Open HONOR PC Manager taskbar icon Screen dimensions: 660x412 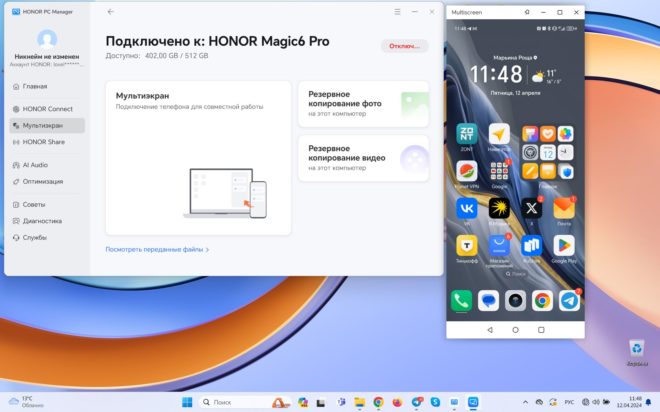(473, 402)
